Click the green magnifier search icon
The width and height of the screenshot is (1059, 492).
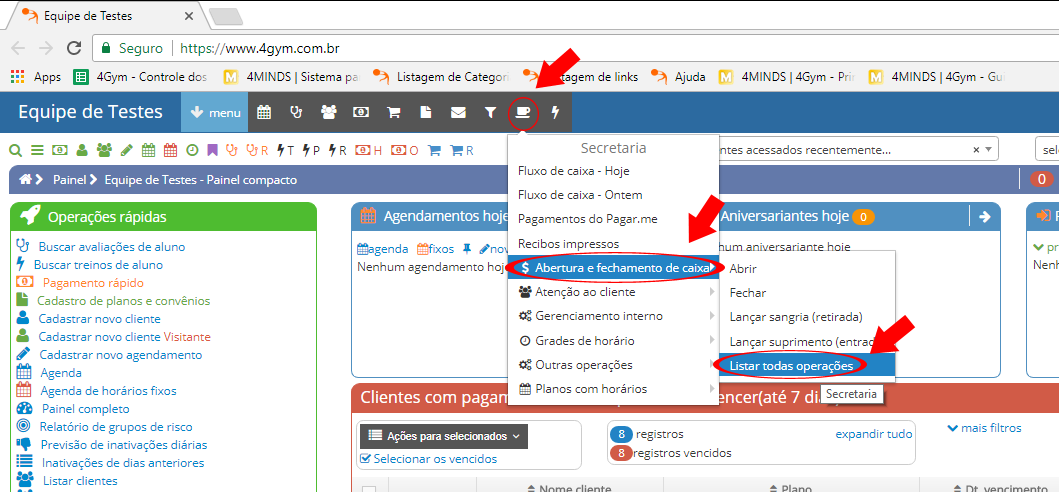[x=15, y=151]
